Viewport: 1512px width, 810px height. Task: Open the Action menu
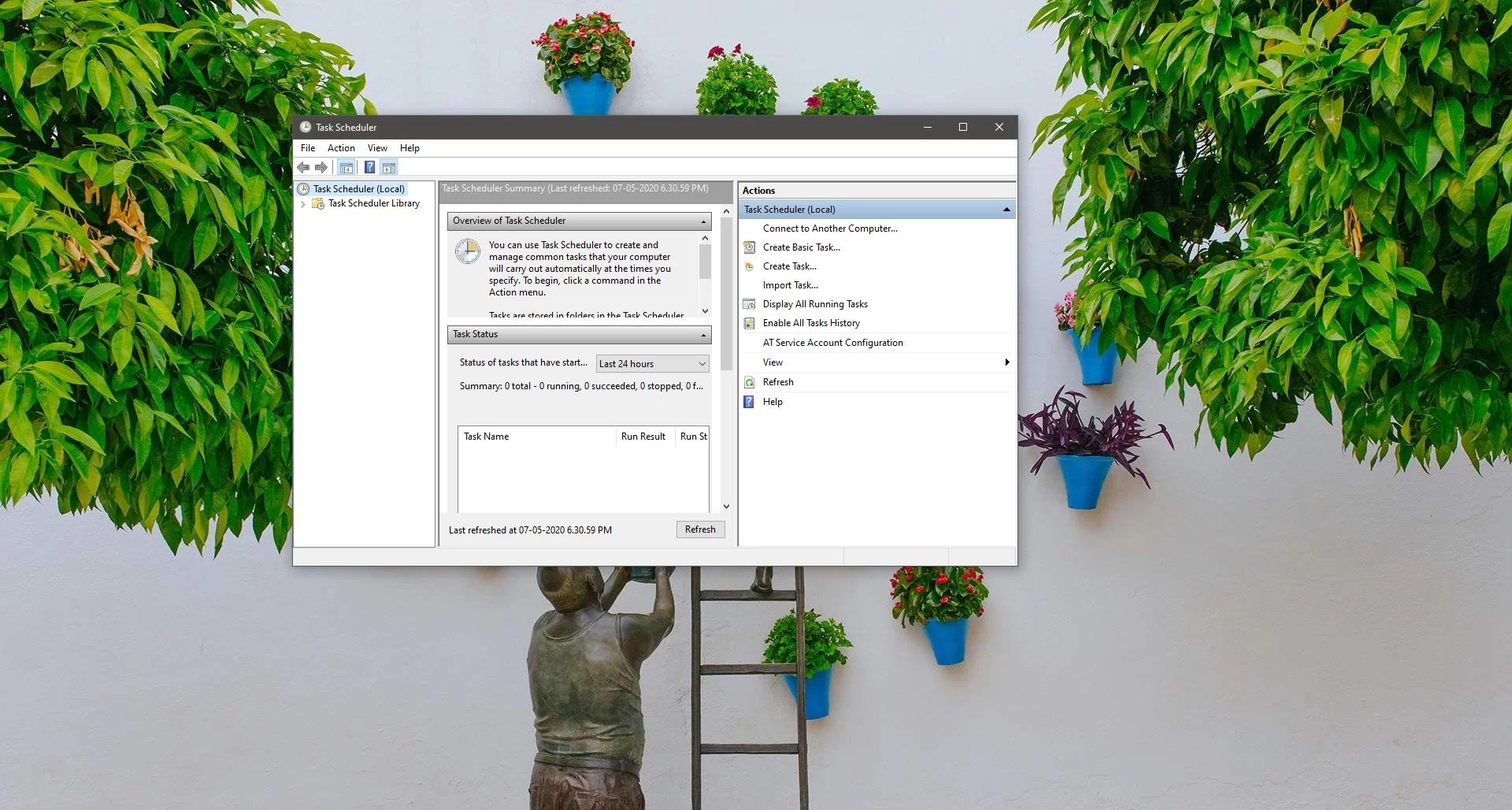pos(341,147)
